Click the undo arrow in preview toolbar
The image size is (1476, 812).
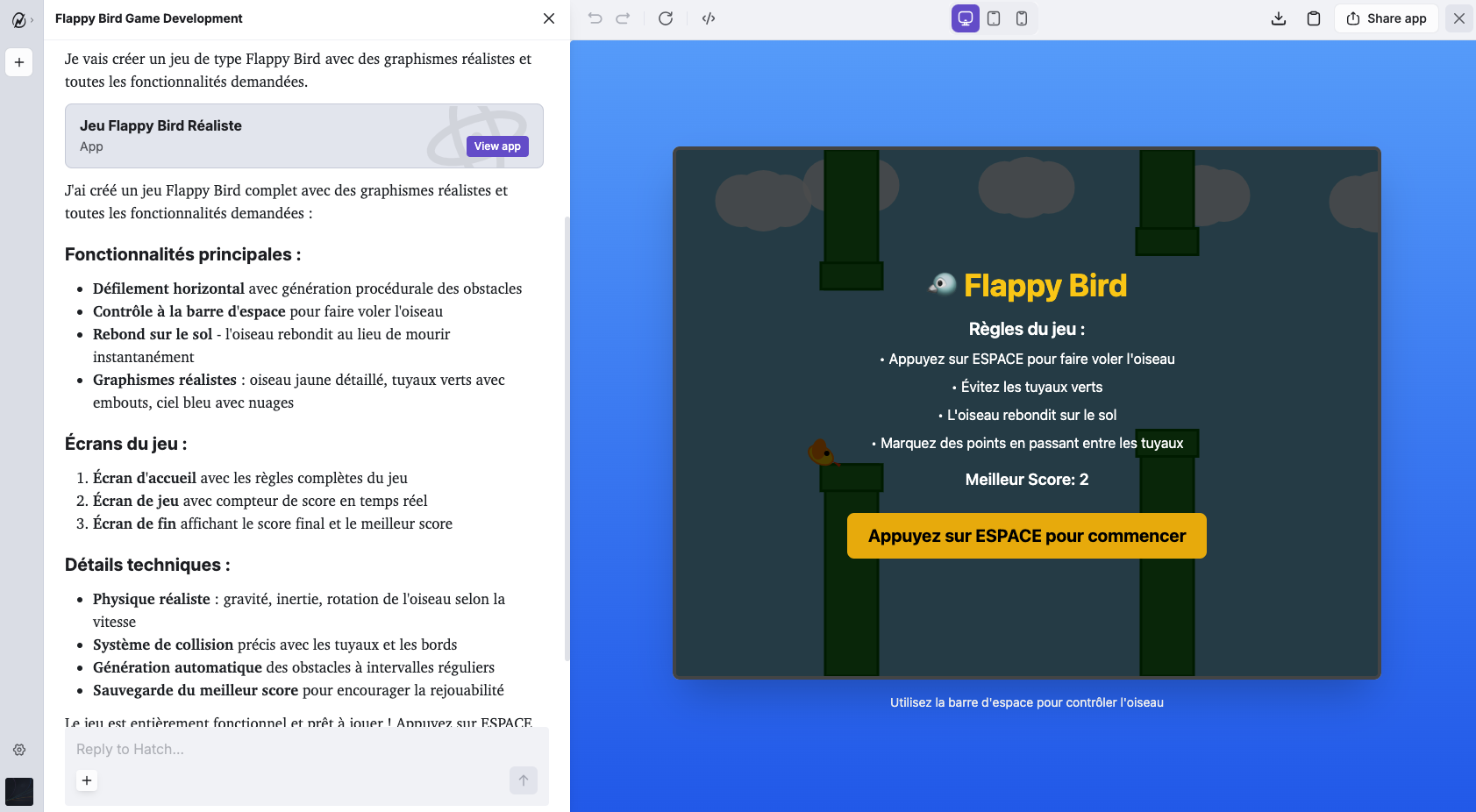coord(595,18)
